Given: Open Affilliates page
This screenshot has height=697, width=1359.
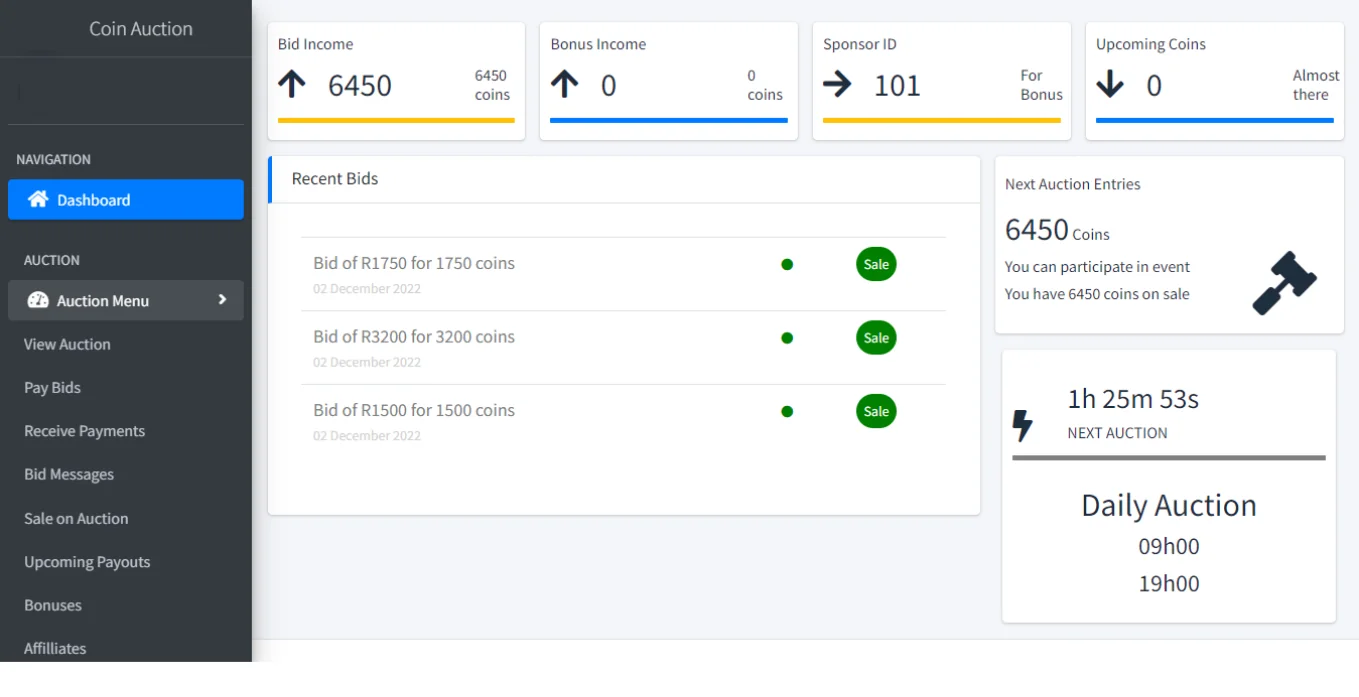Looking at the screenshot, I should (x=55, y=648).
